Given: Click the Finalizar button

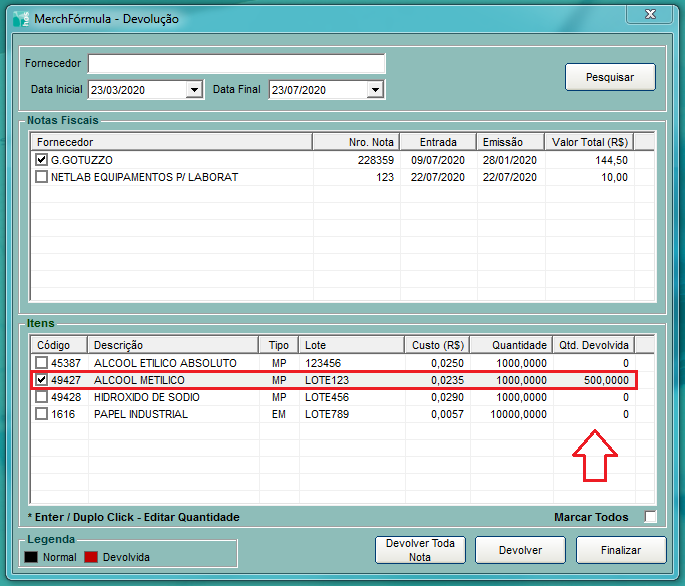Looking at the screenshot, I should (621, 550).
